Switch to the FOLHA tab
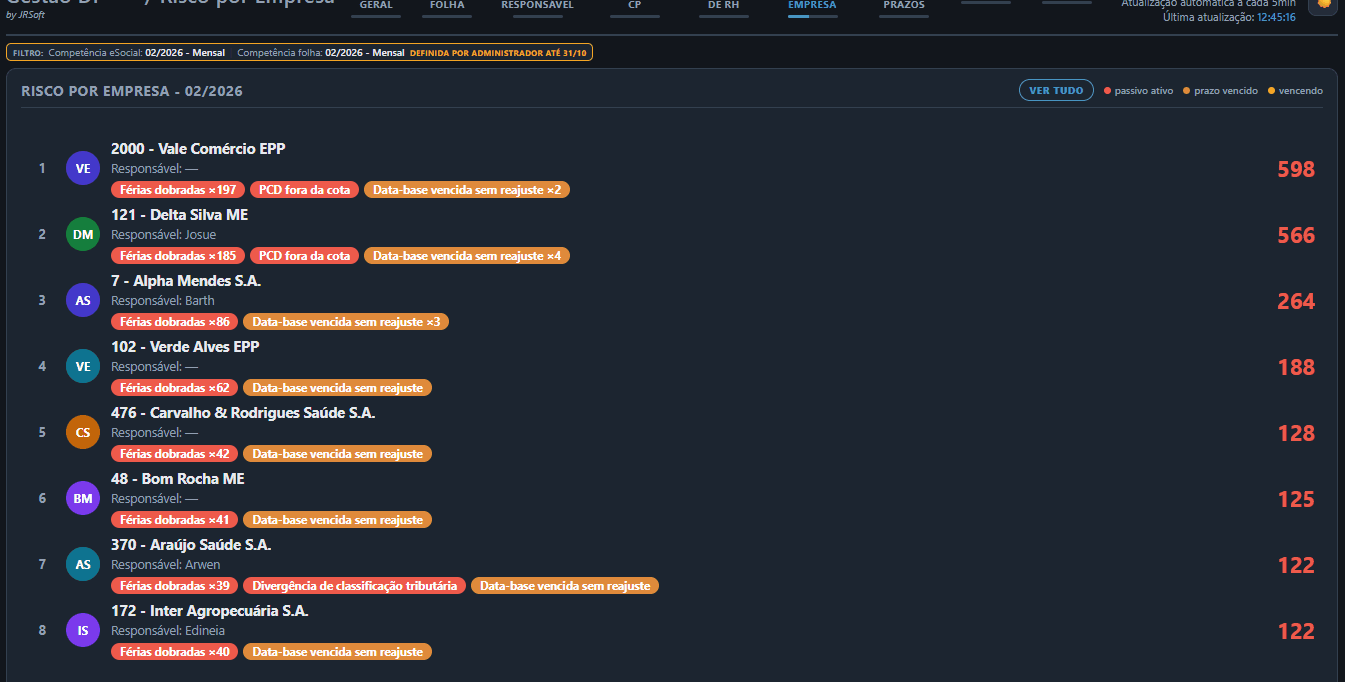Image resolution: width=1345 pixels, height=682 pixels. (447, 6)
